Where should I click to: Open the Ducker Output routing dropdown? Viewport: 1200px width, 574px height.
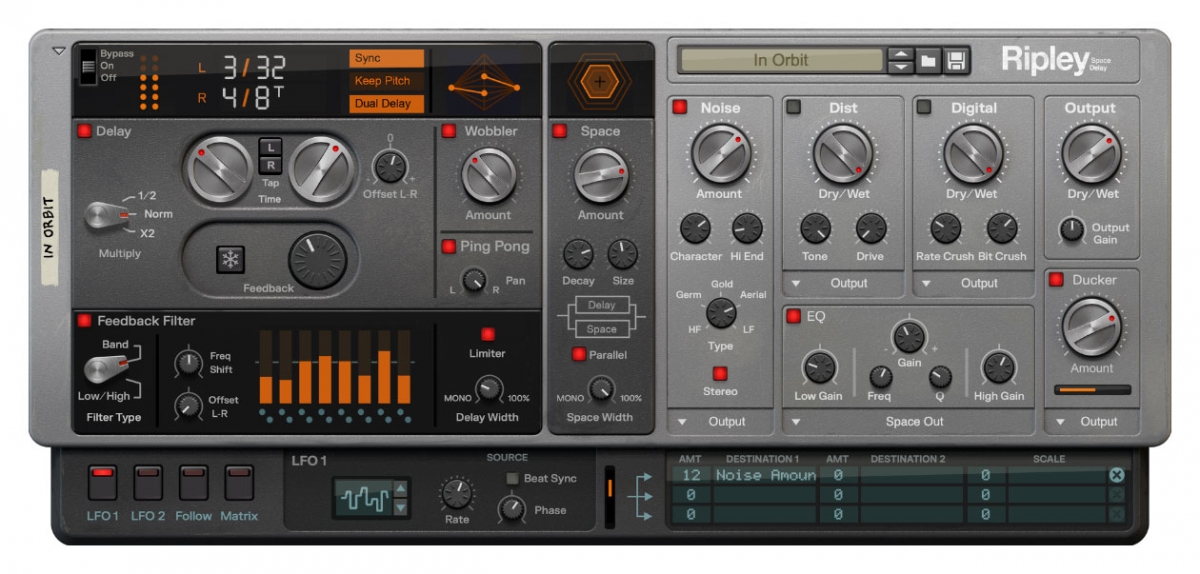pos(1092,422)
